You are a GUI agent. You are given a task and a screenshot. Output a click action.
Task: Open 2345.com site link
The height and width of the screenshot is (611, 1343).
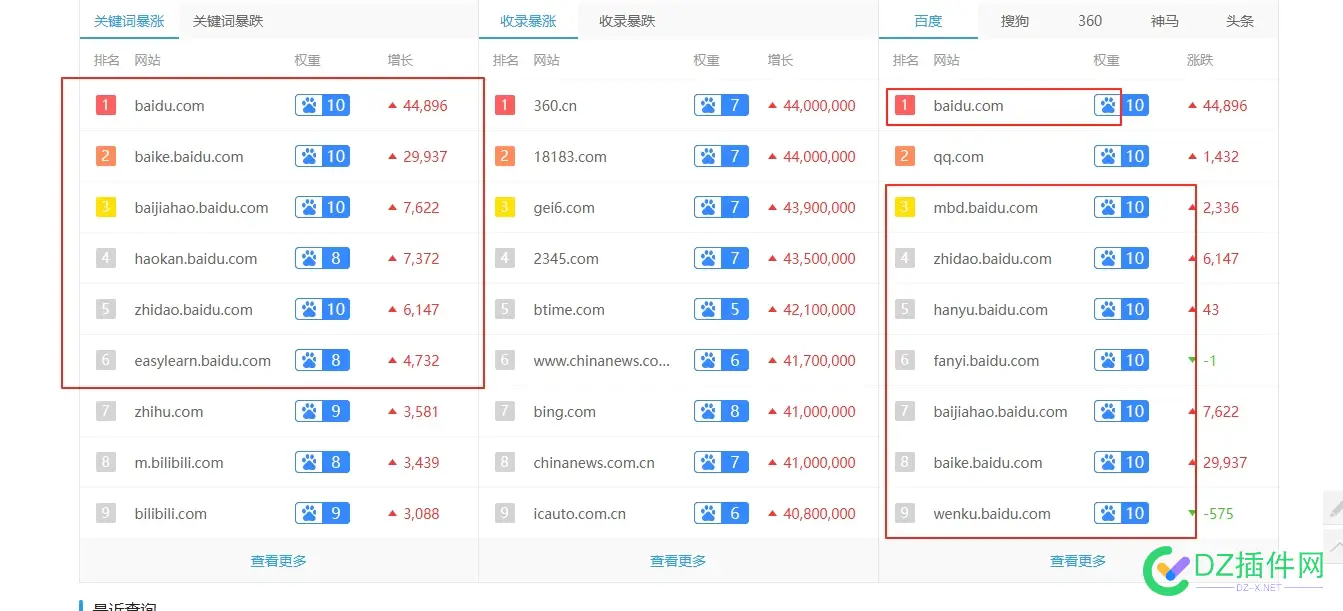pyautogui.click(x=566, y=259)
